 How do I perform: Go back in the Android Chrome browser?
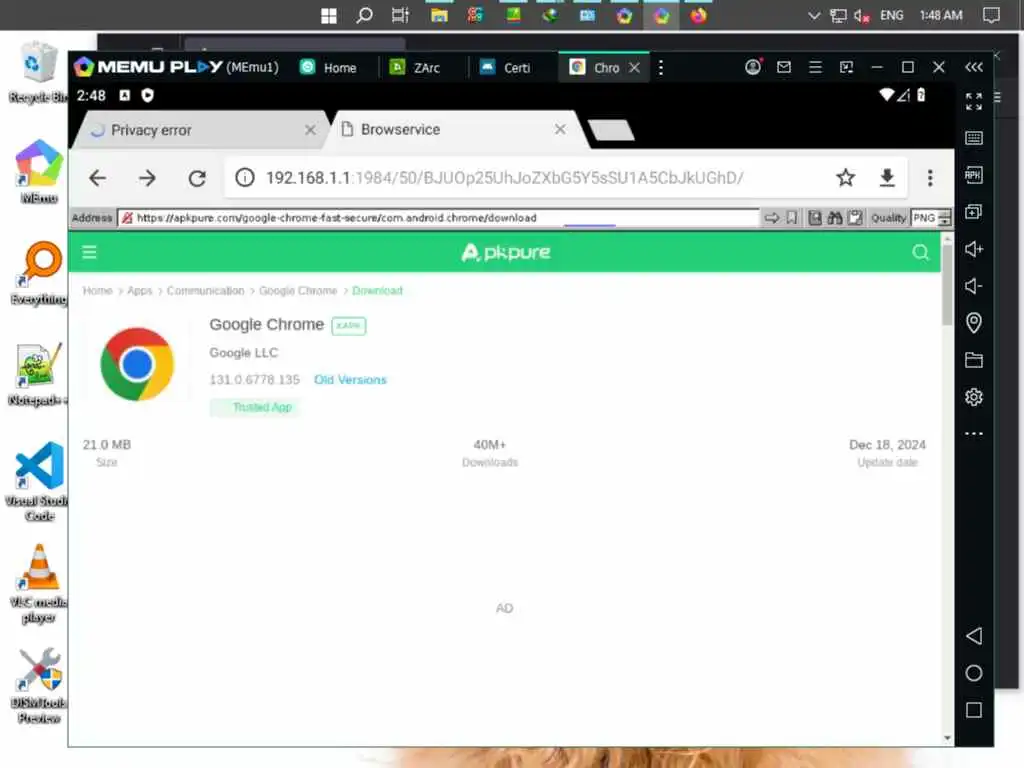tap(97, 178)
